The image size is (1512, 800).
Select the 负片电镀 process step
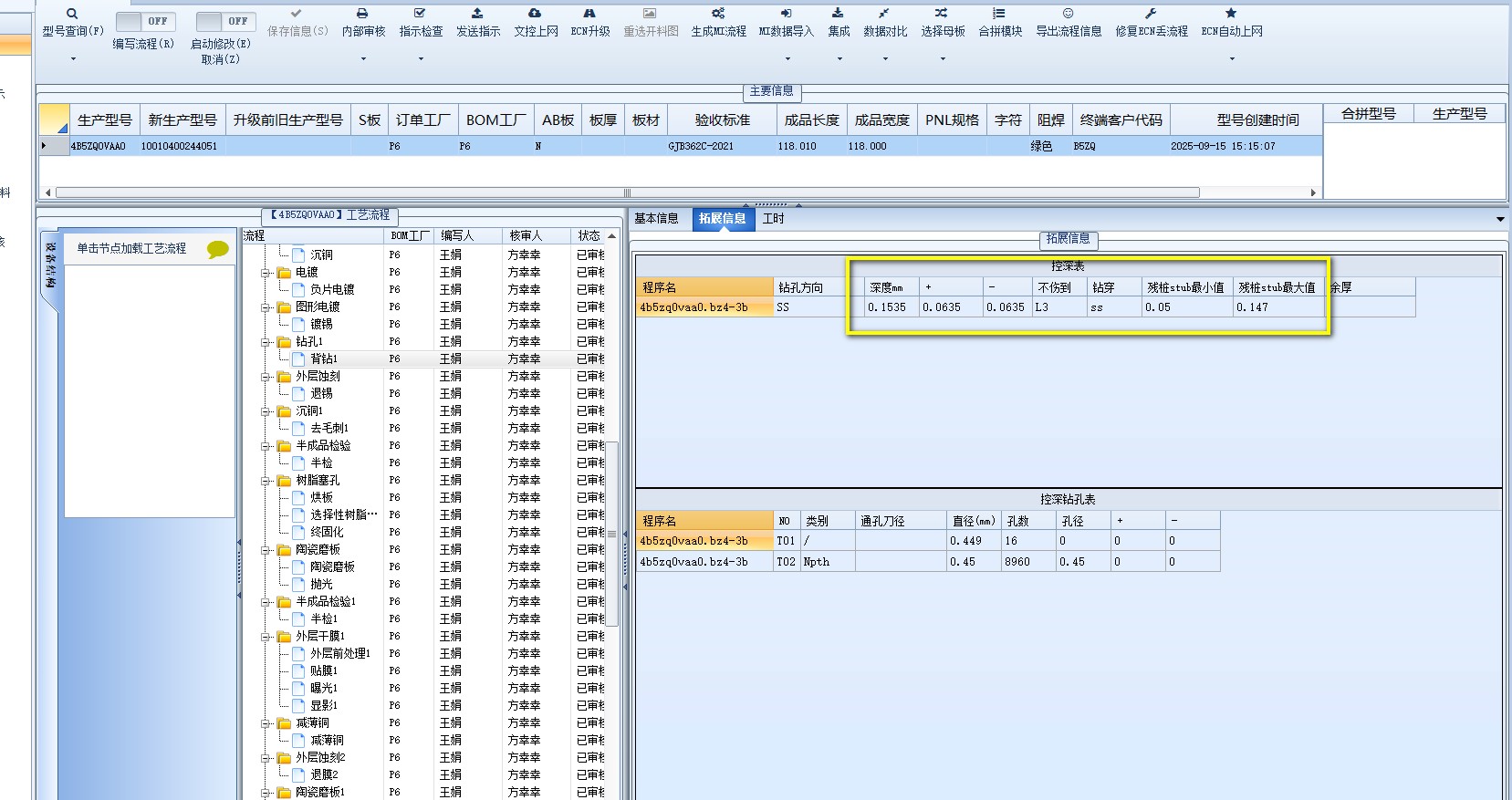332,290
